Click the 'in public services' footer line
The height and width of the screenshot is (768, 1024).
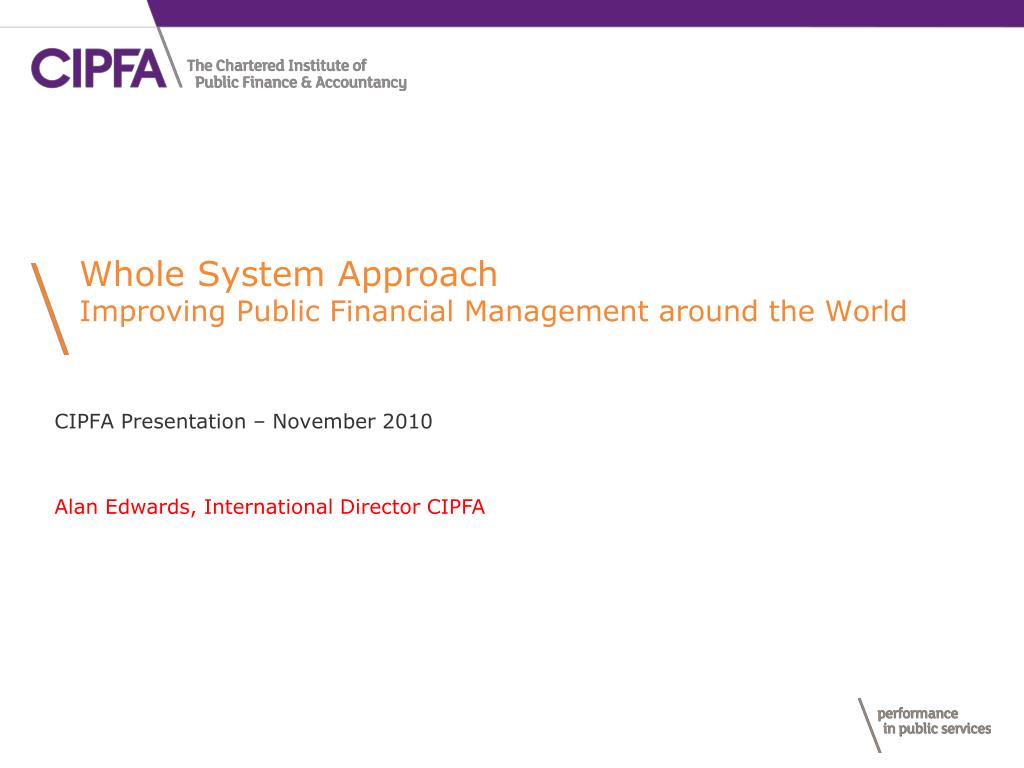coord(936,729)
